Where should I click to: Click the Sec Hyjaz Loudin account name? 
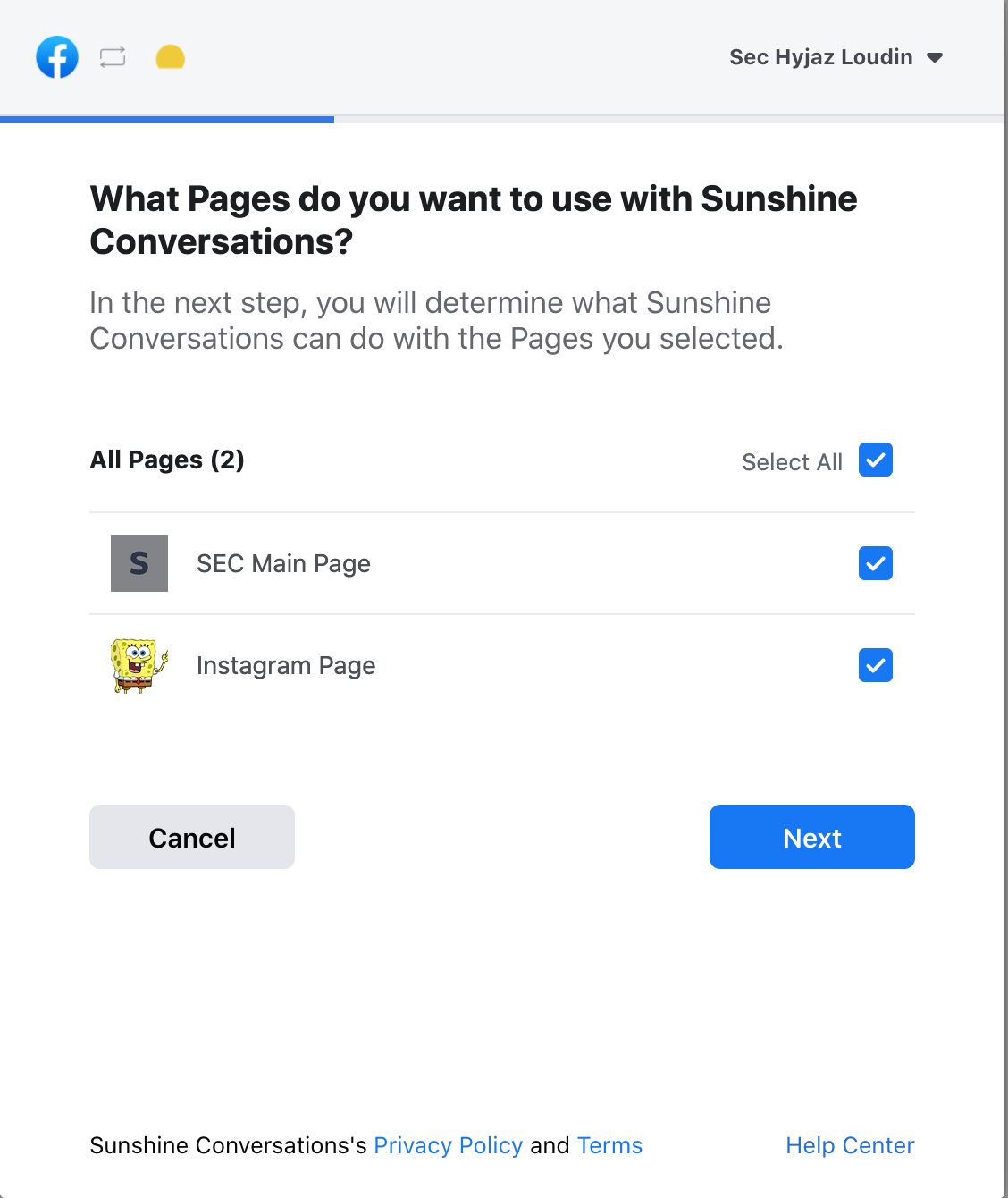click(821, 57)
